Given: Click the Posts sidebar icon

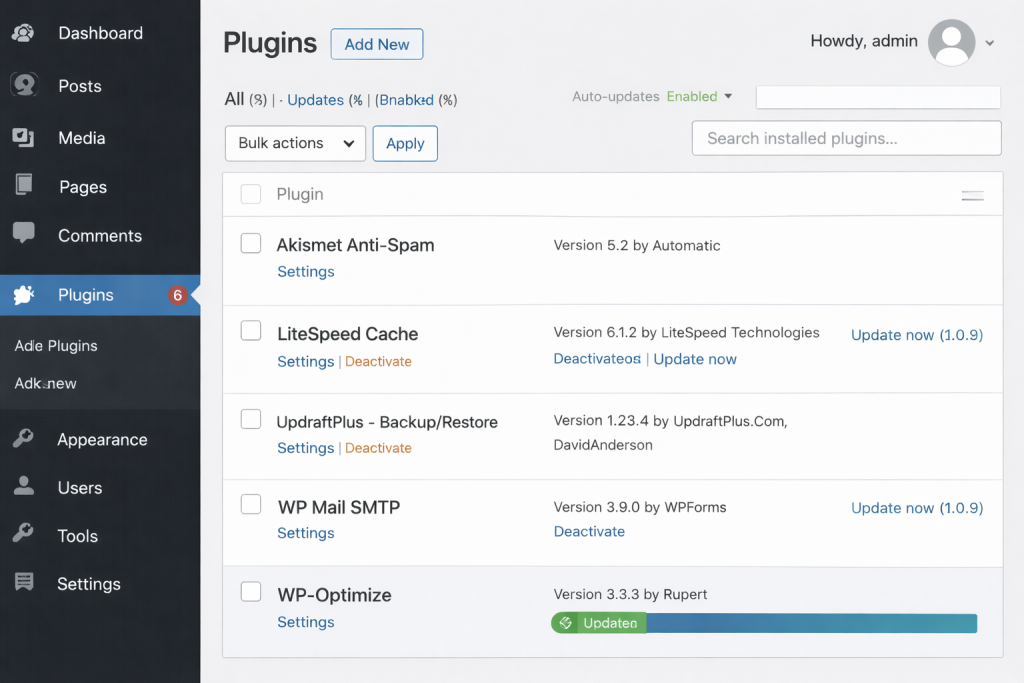Looking at the screenshot, I should point(24,85).
